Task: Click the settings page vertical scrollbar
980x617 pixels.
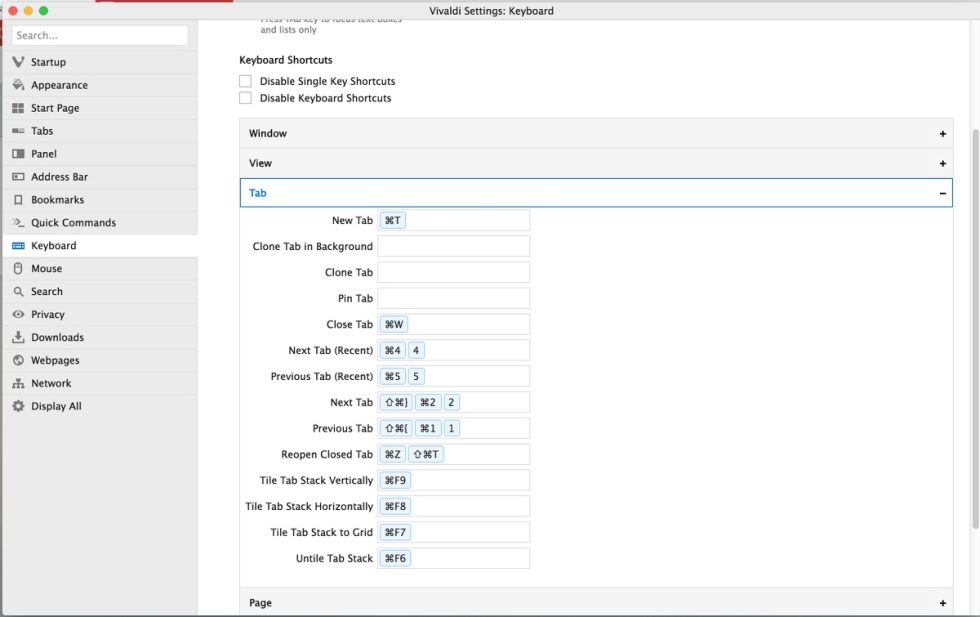Action: pyautogui.click(x=975, y=329)
